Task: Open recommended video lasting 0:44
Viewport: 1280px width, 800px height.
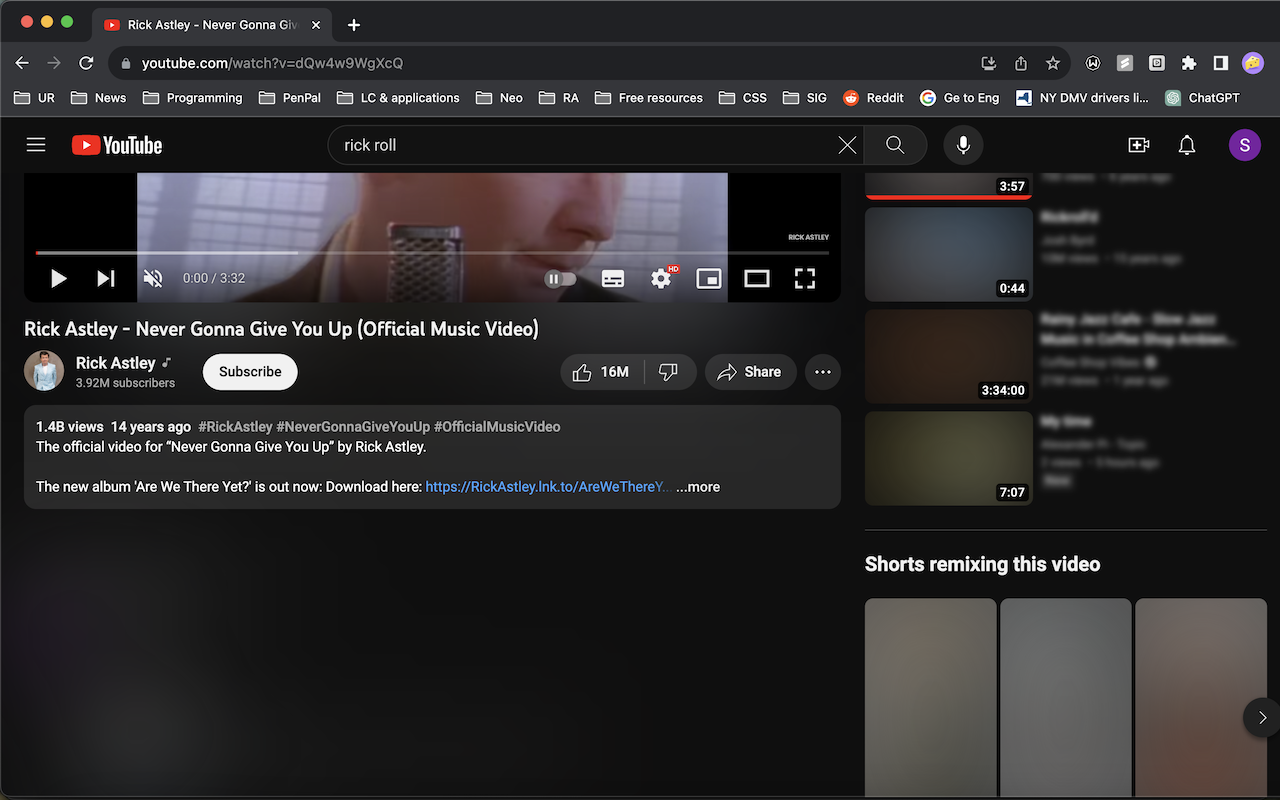Action: (949, 254)
